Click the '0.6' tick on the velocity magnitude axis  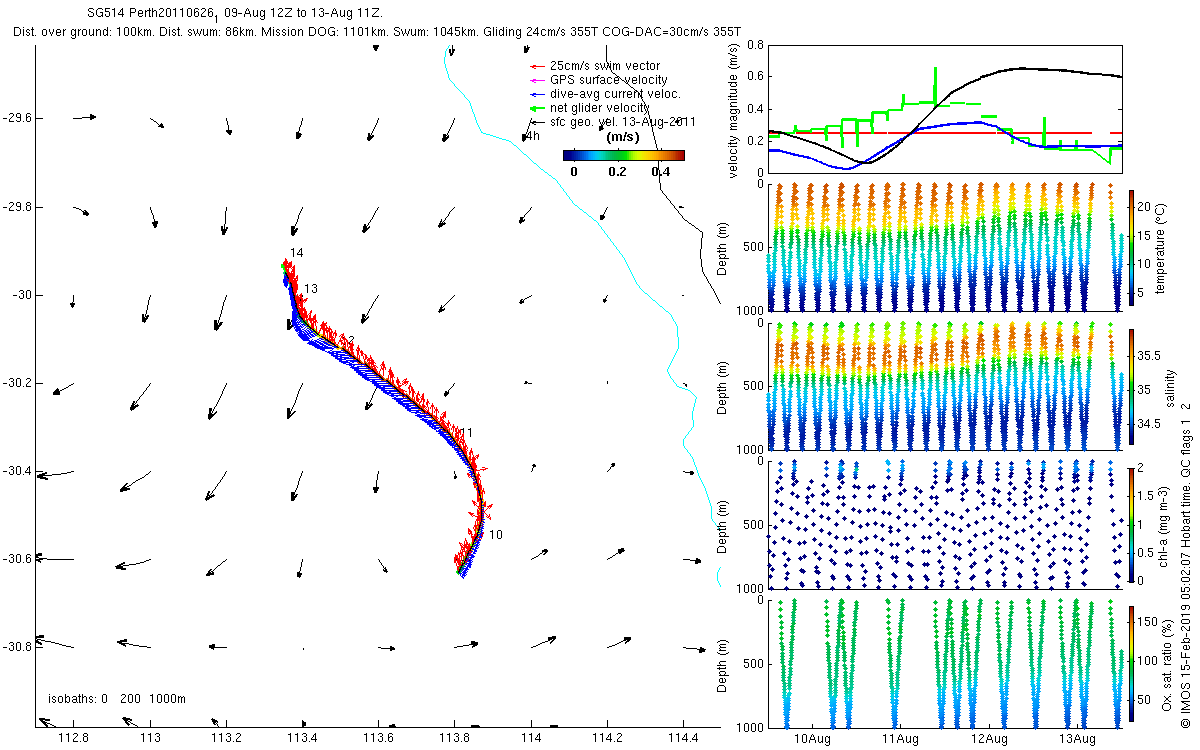click(x=754, y=76)
